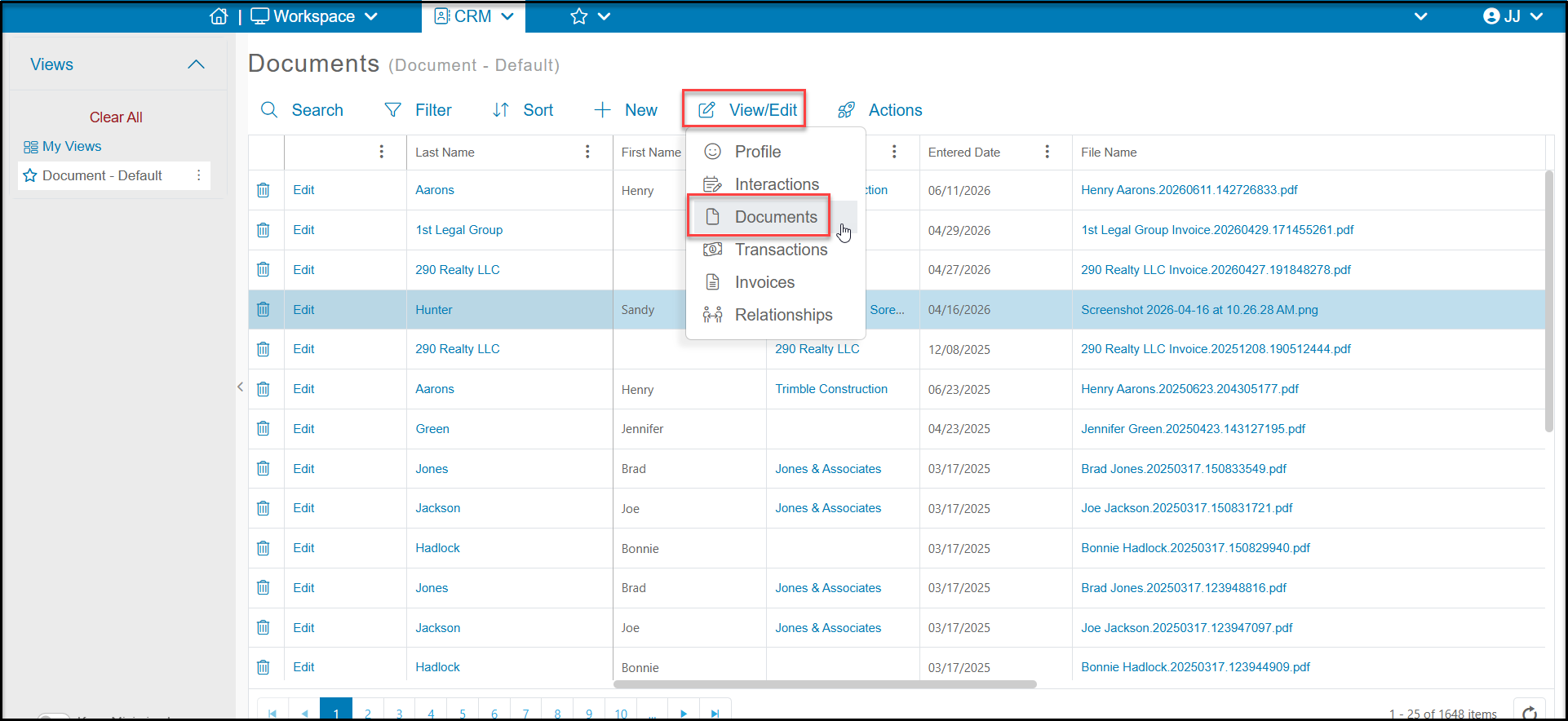Open My Views in the sidebar
The image size is (1568, 721).
coord(63,147)
